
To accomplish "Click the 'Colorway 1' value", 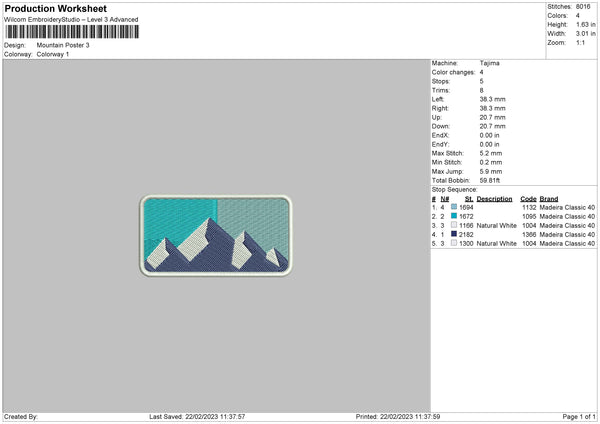I will 53,54.
